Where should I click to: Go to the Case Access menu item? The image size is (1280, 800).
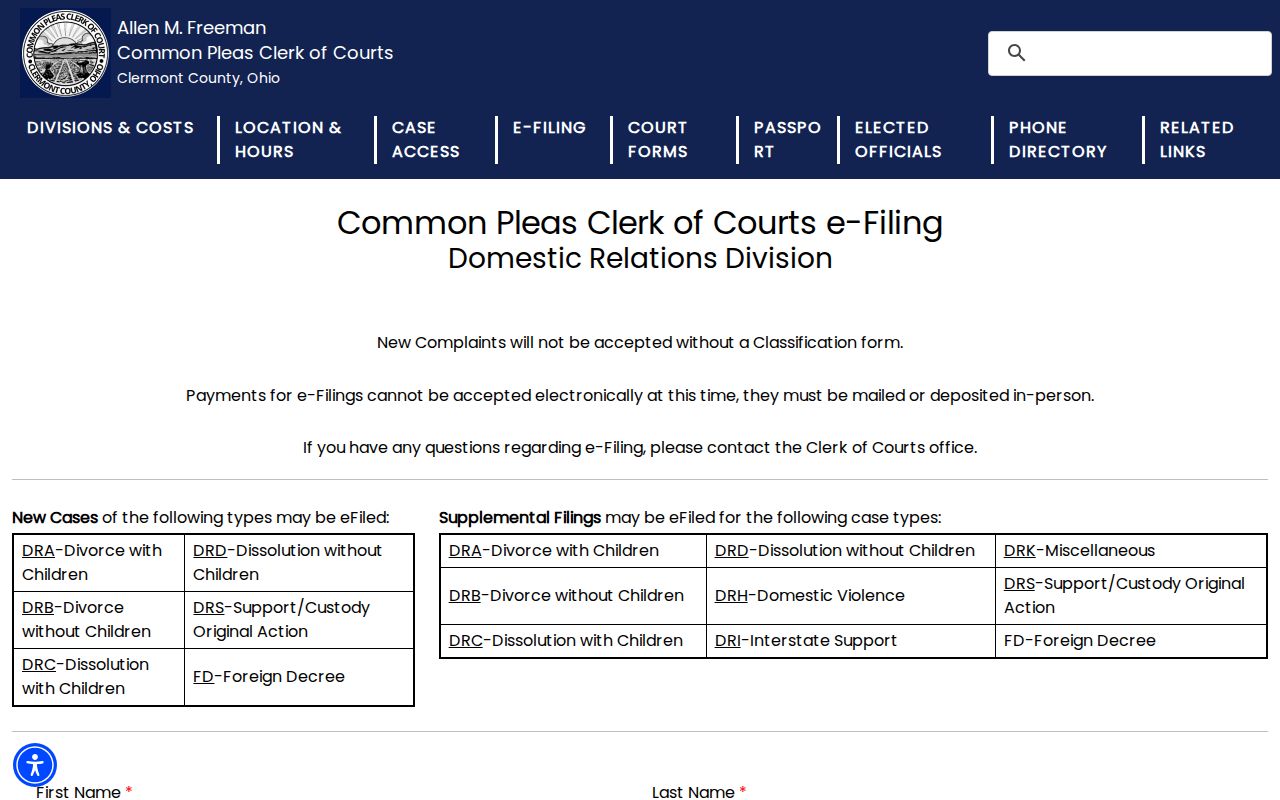click(426, 140)
